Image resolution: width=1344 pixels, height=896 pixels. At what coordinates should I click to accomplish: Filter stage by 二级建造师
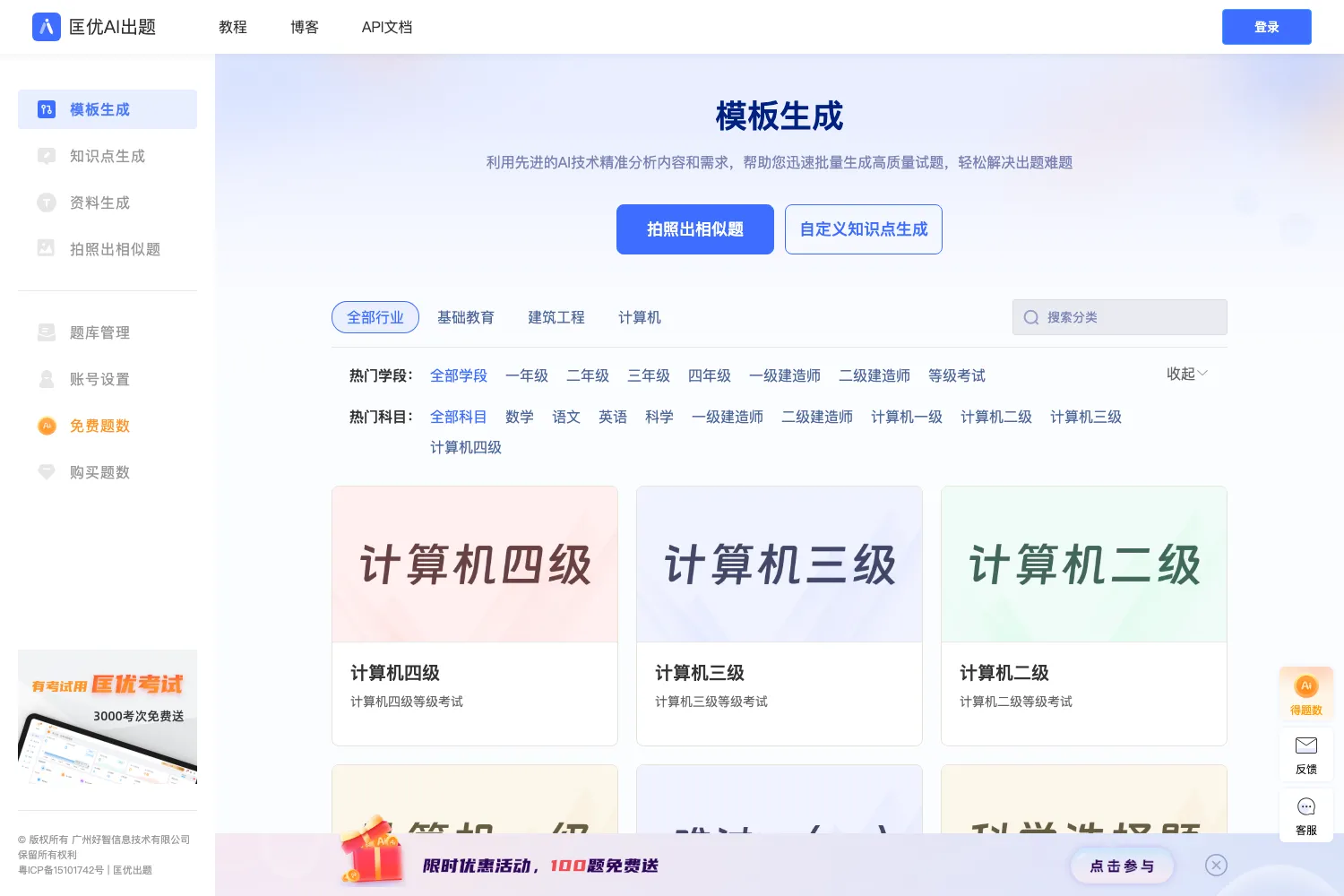874,375
